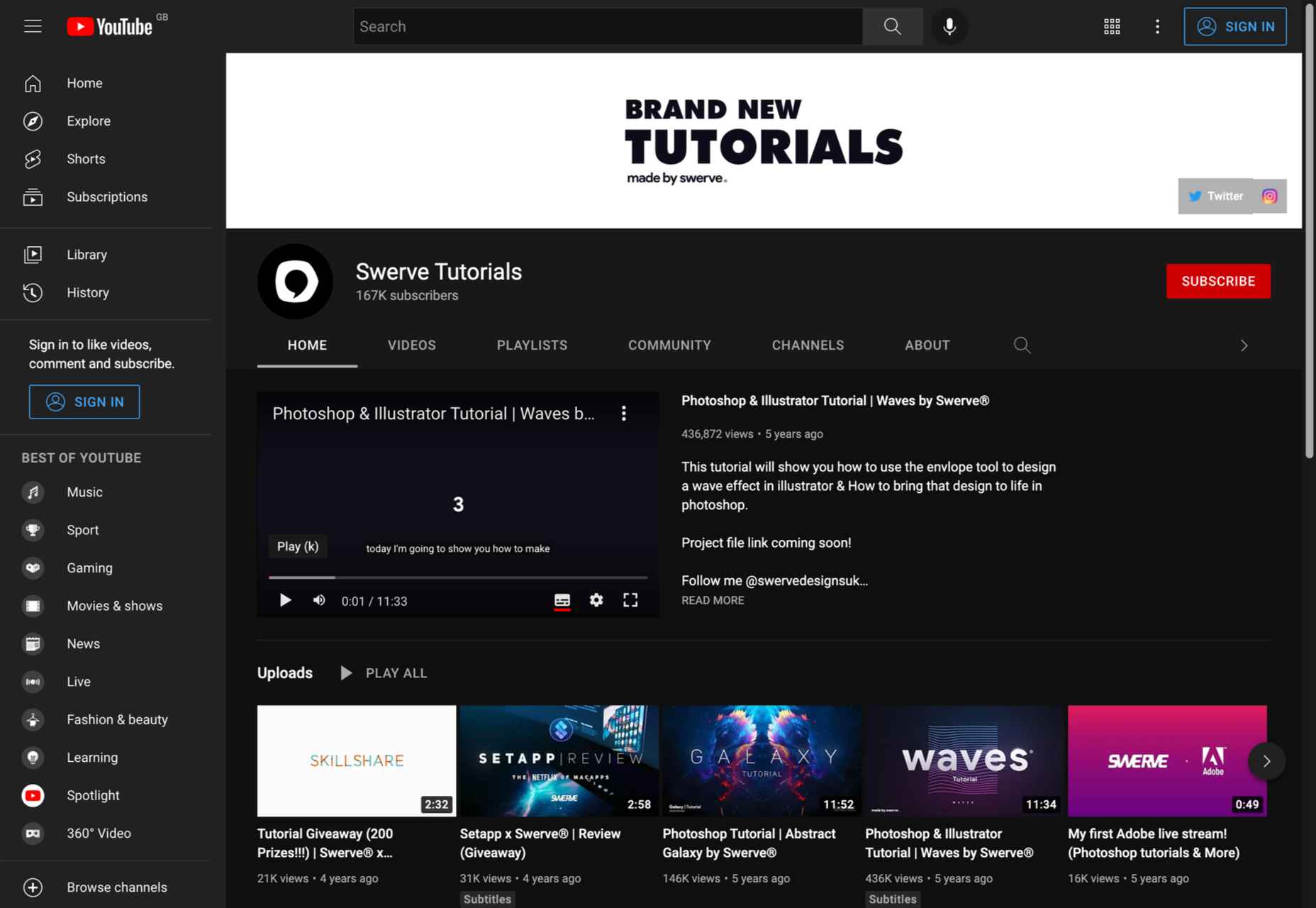Open Gaming category
The height and width of the screenshot is (908, 1316).
click(106, 568)
